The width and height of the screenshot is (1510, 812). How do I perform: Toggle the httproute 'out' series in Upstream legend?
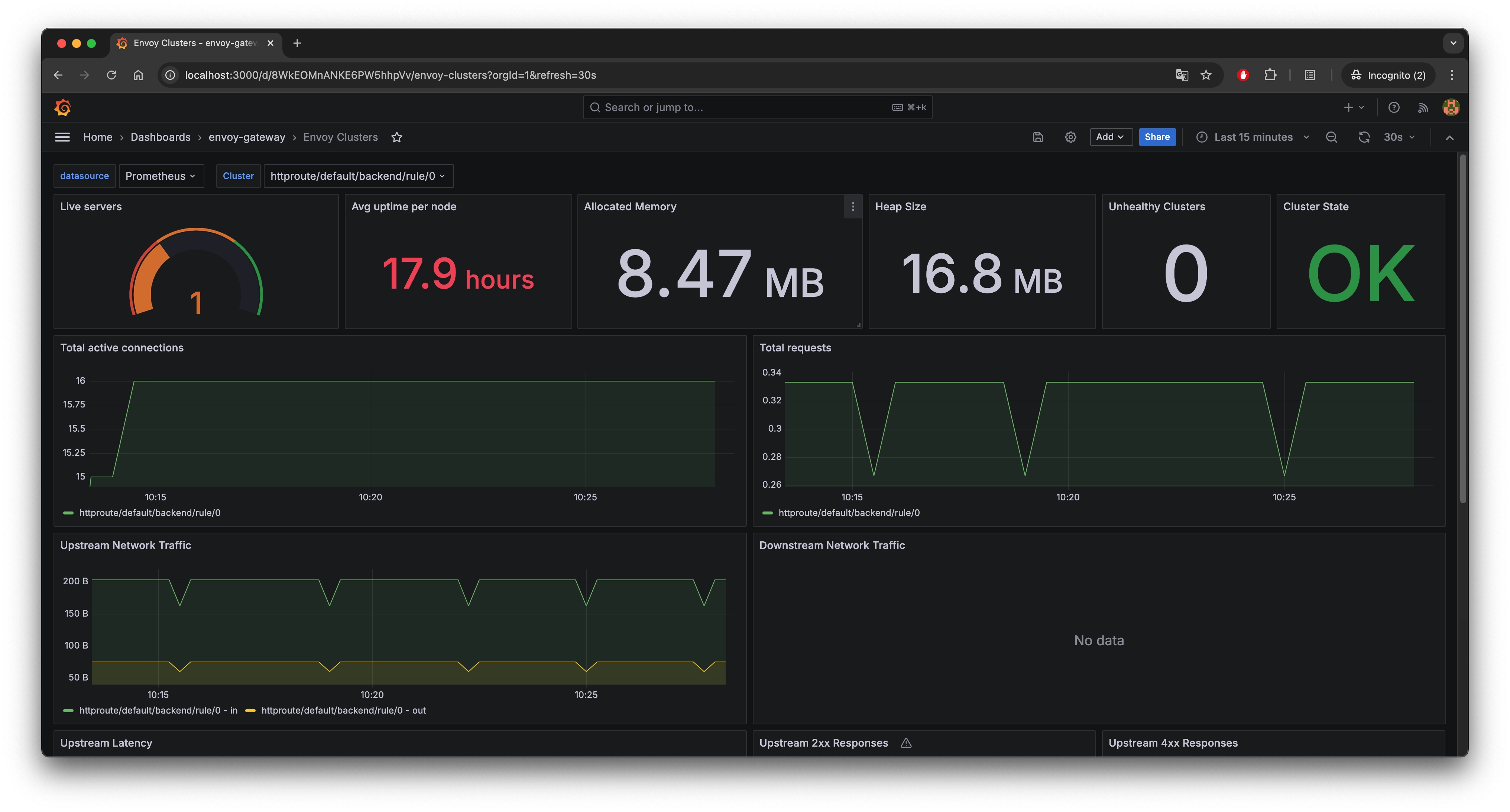(x=343, y=710)
